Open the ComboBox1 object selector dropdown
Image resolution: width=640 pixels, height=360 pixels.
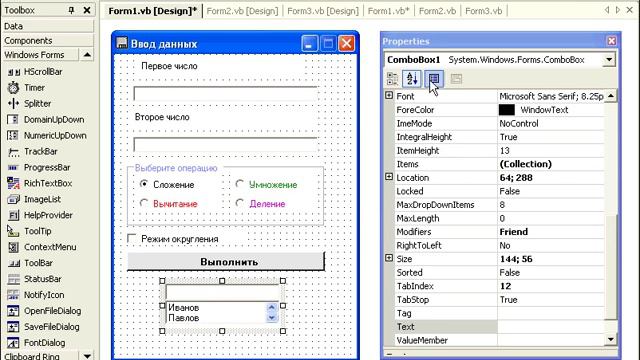click(x=609, y=60)
